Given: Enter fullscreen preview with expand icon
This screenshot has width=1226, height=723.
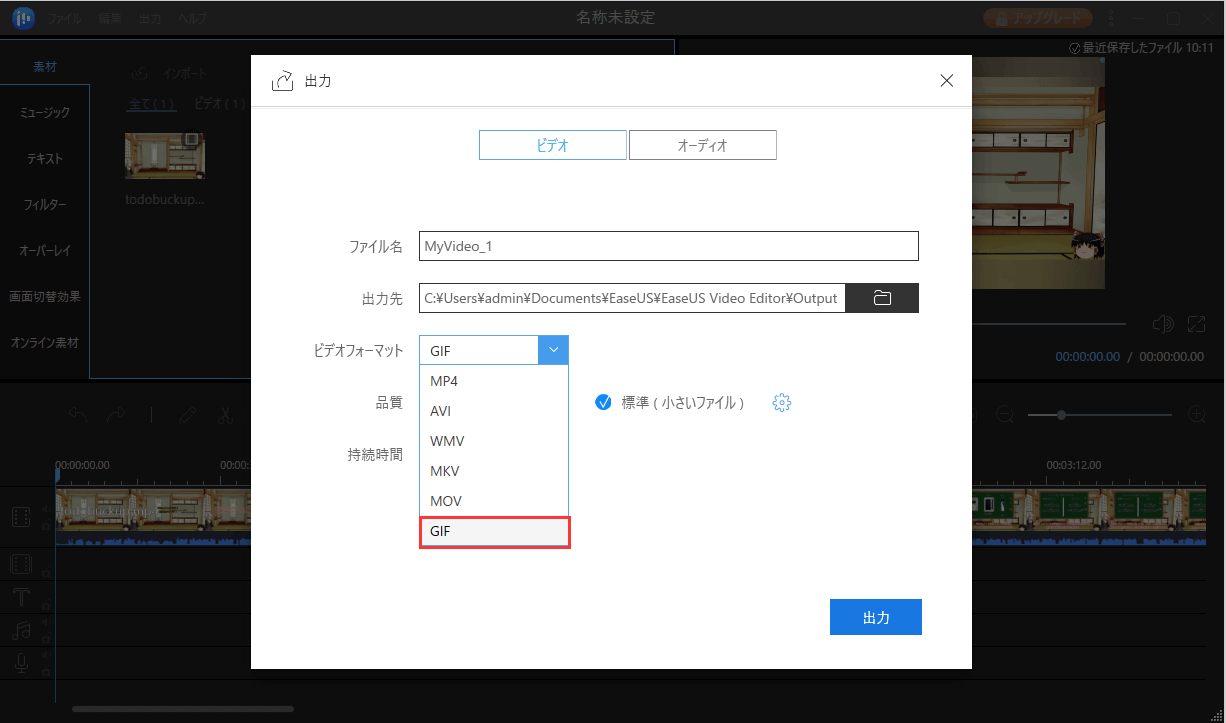Looking at the screenshot, I should (x=1196, y=324).
